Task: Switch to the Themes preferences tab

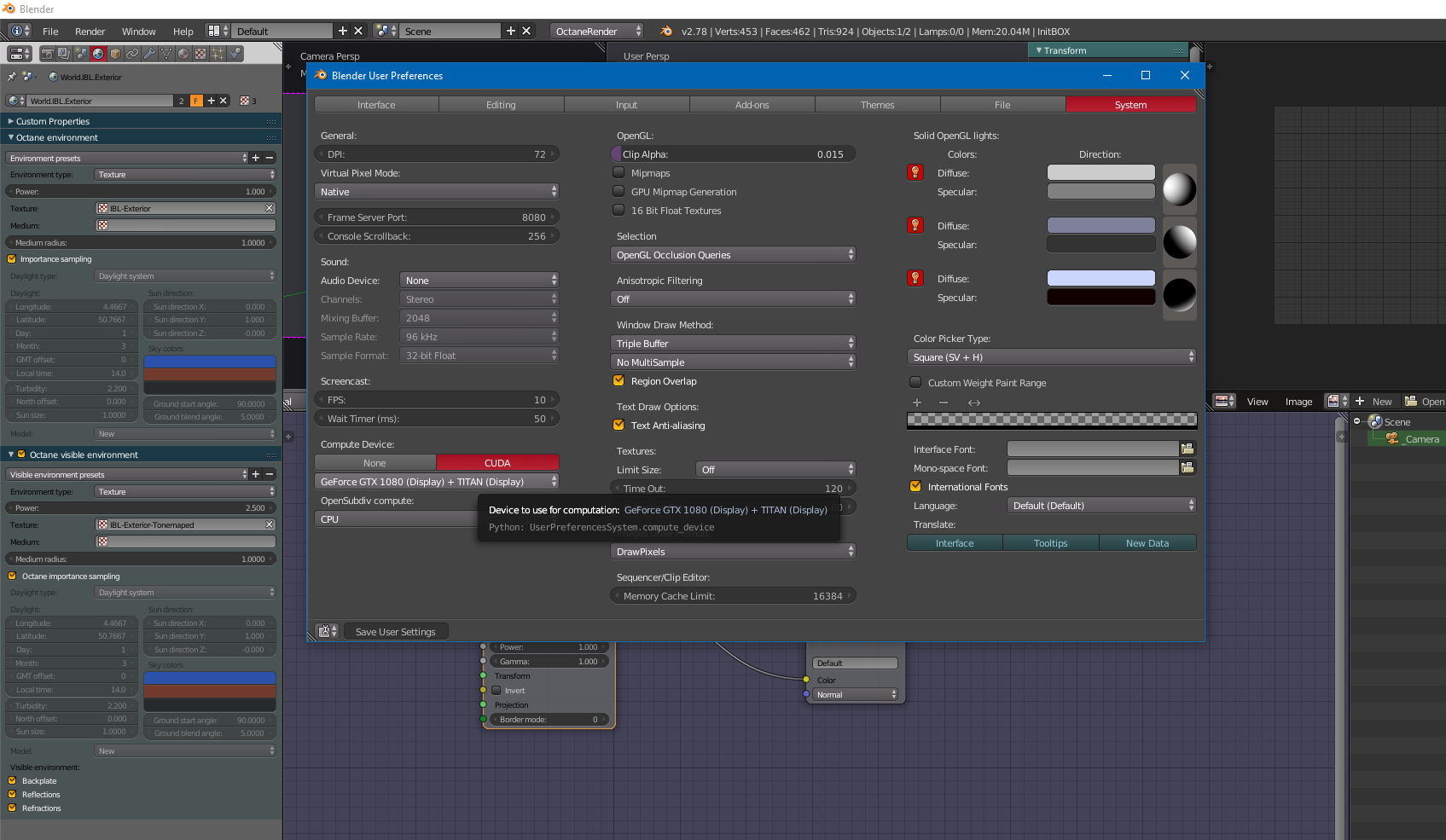Action: (877, 105)
